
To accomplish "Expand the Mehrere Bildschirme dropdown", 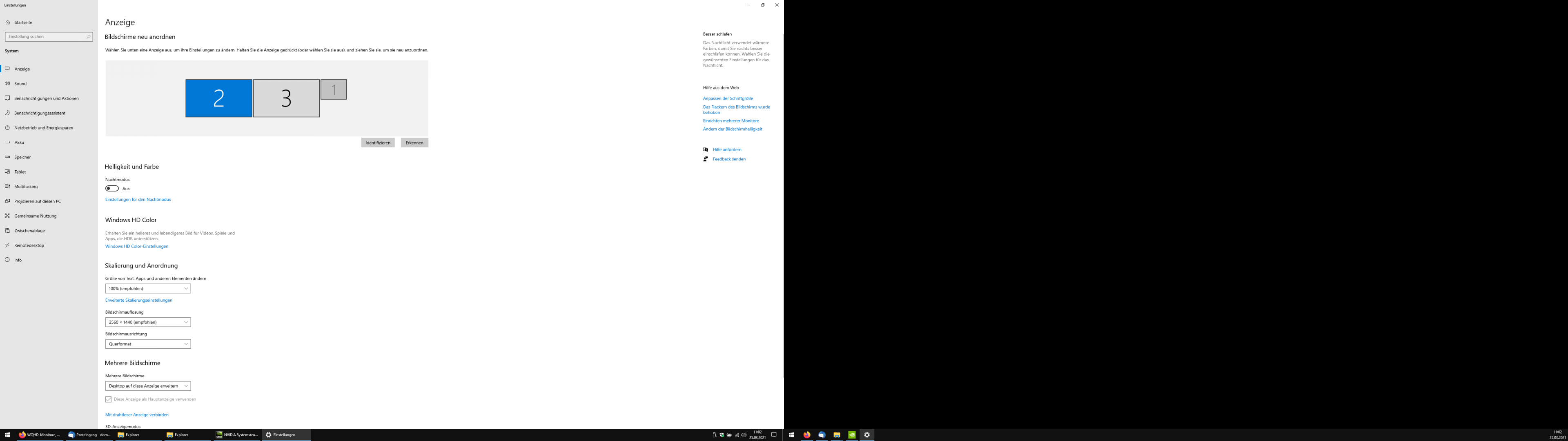I will pos(148,386).
